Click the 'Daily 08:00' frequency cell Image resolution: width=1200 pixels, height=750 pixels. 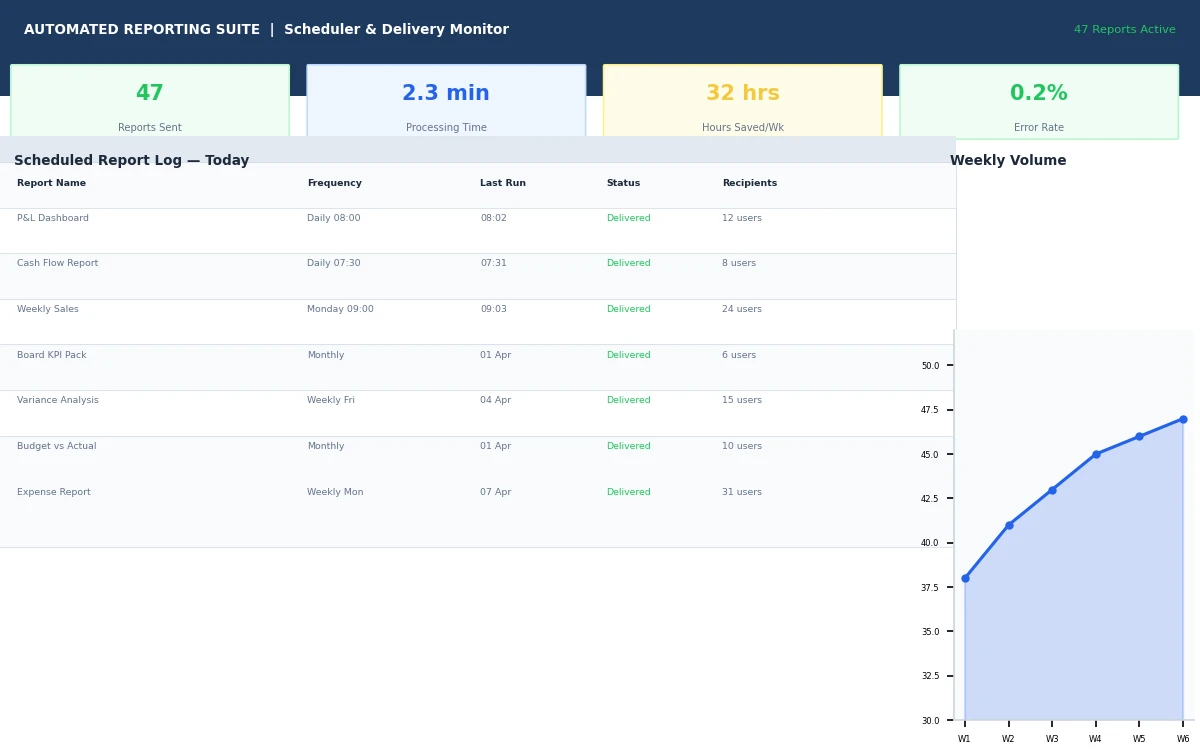pos(334,218)
